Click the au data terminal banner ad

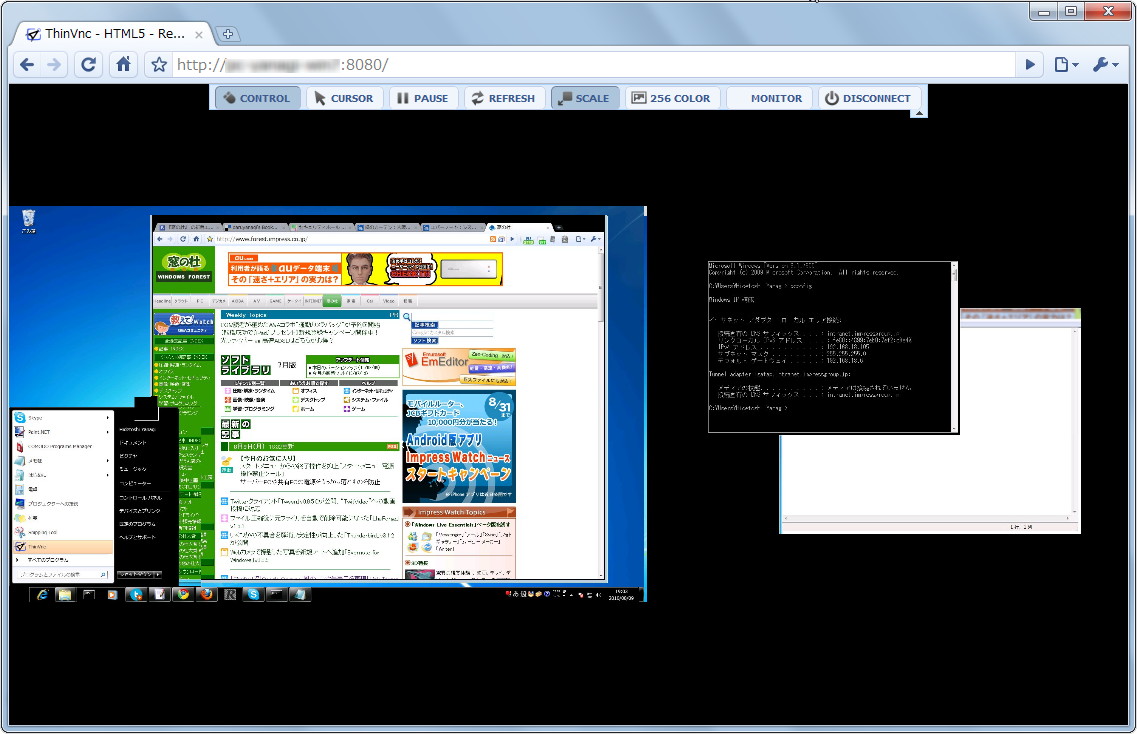(x=365, y=269)
